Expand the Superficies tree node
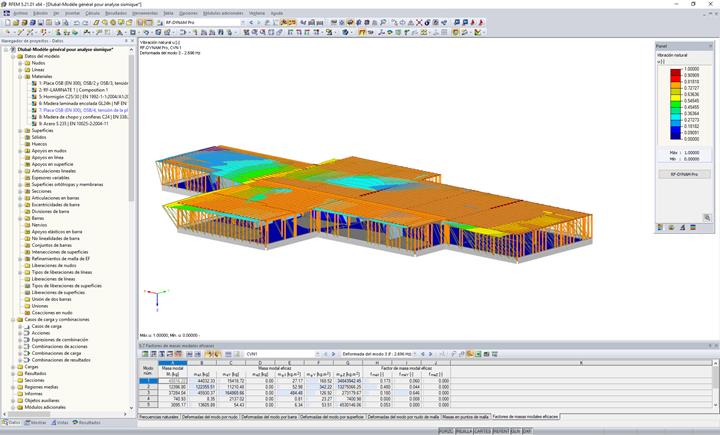This screenshot has height=435, width=720. tap(20, 131)
